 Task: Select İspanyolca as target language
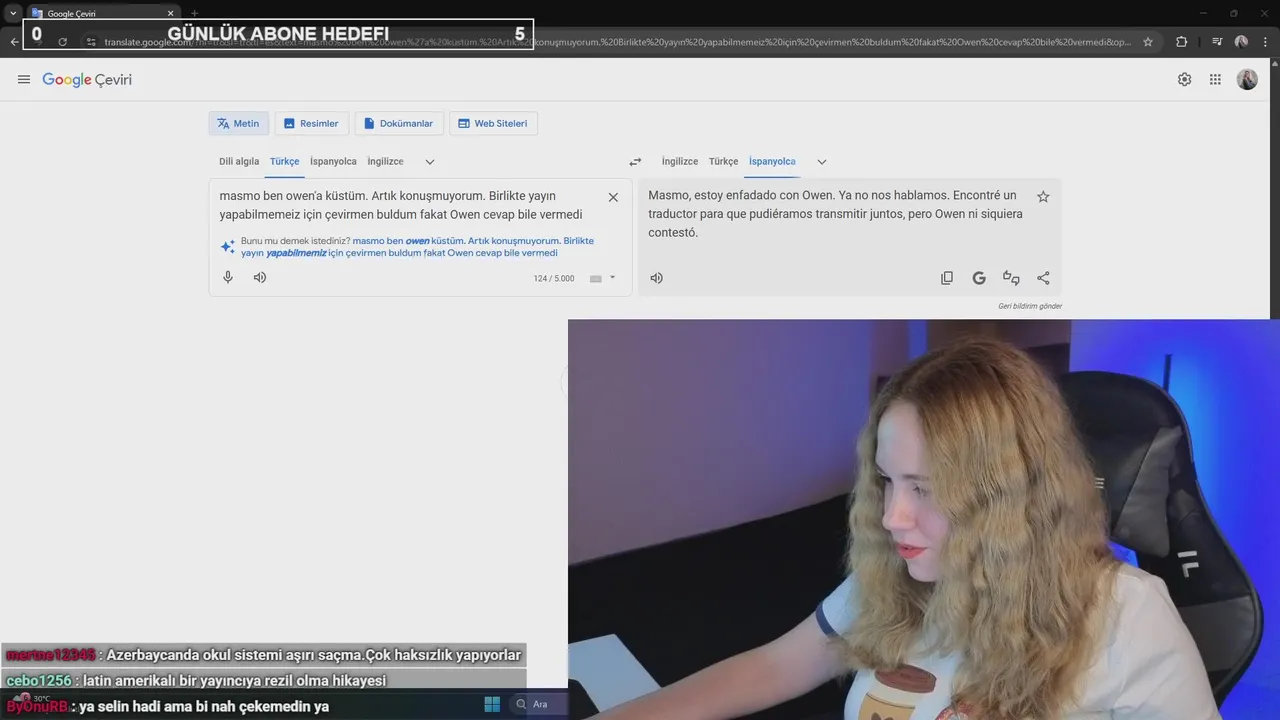pyautogui.click(x=772, y=161)
